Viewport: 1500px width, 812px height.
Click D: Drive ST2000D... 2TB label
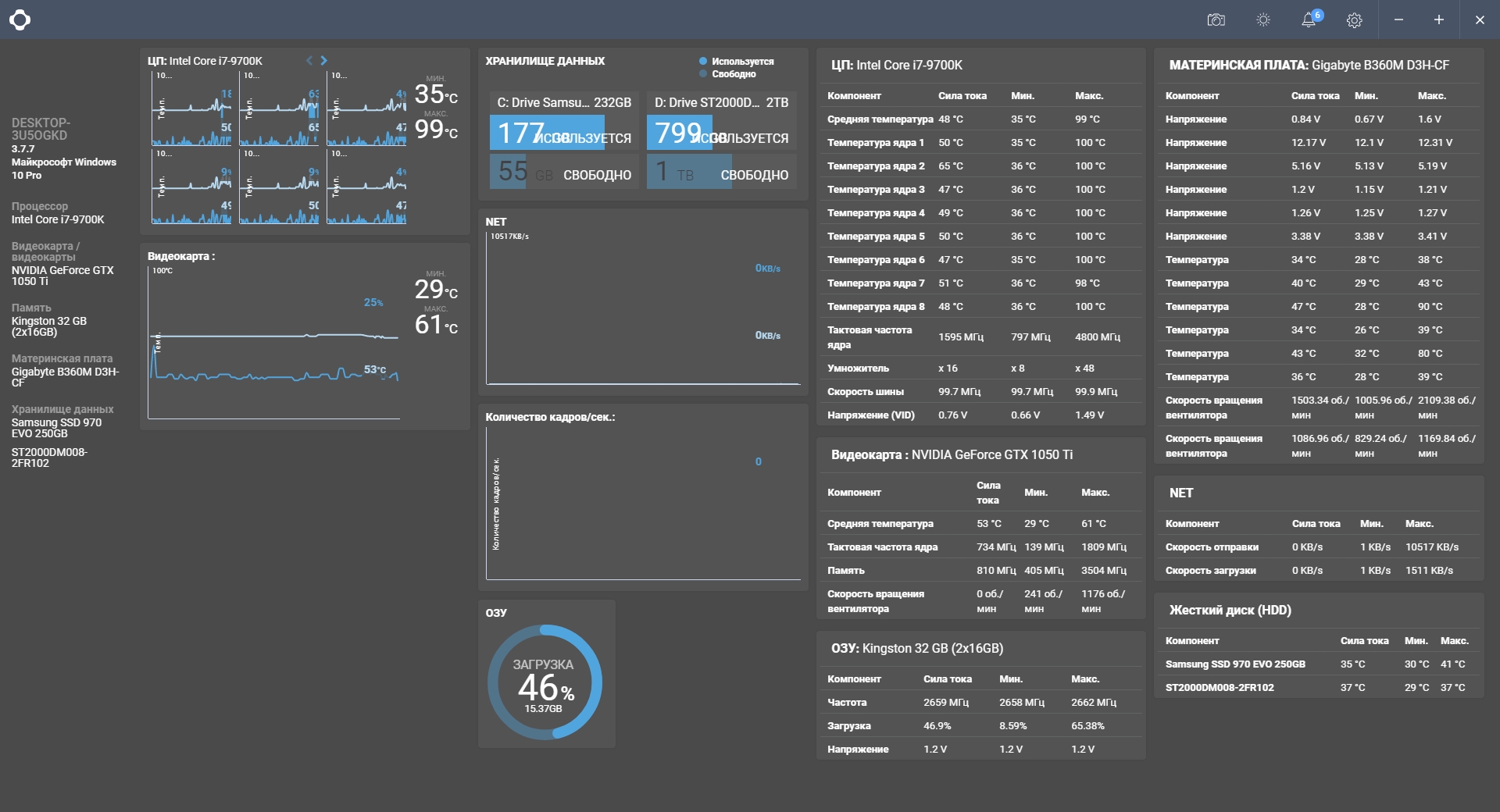tap(721, 102)
